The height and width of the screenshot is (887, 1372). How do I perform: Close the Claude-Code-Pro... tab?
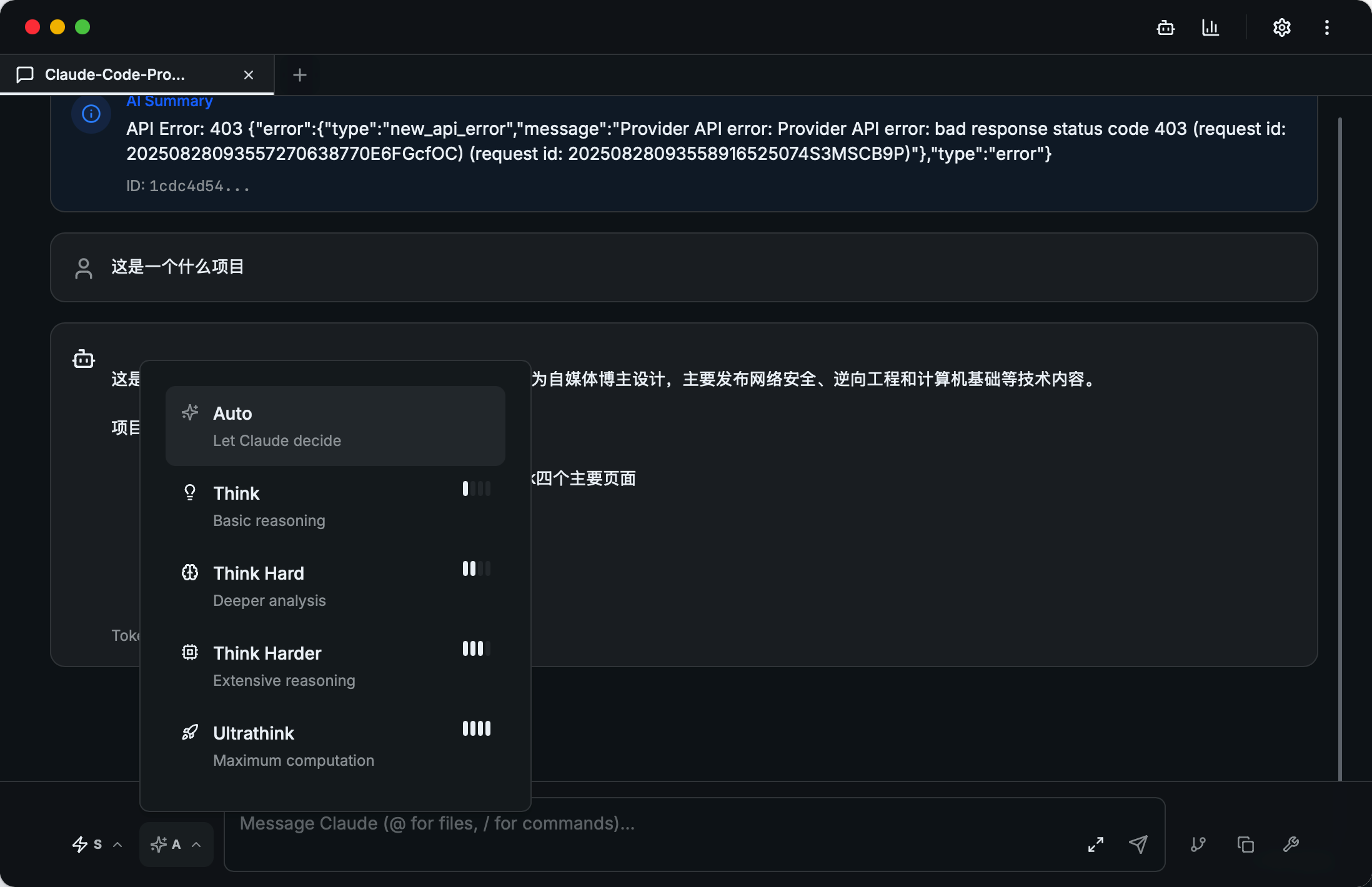point(248,75)
